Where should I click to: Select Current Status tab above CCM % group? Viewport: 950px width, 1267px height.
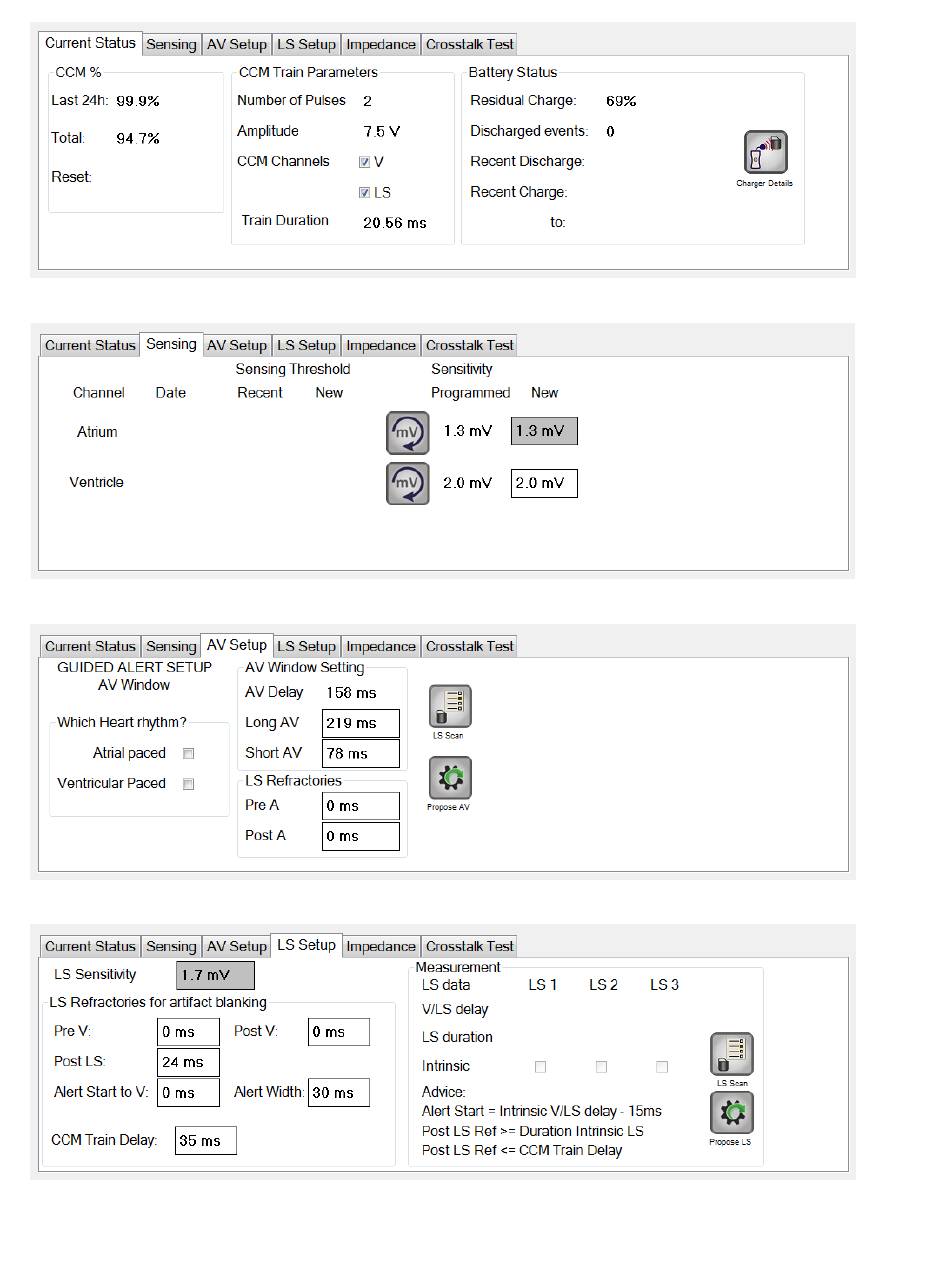(x=90, y=43)
